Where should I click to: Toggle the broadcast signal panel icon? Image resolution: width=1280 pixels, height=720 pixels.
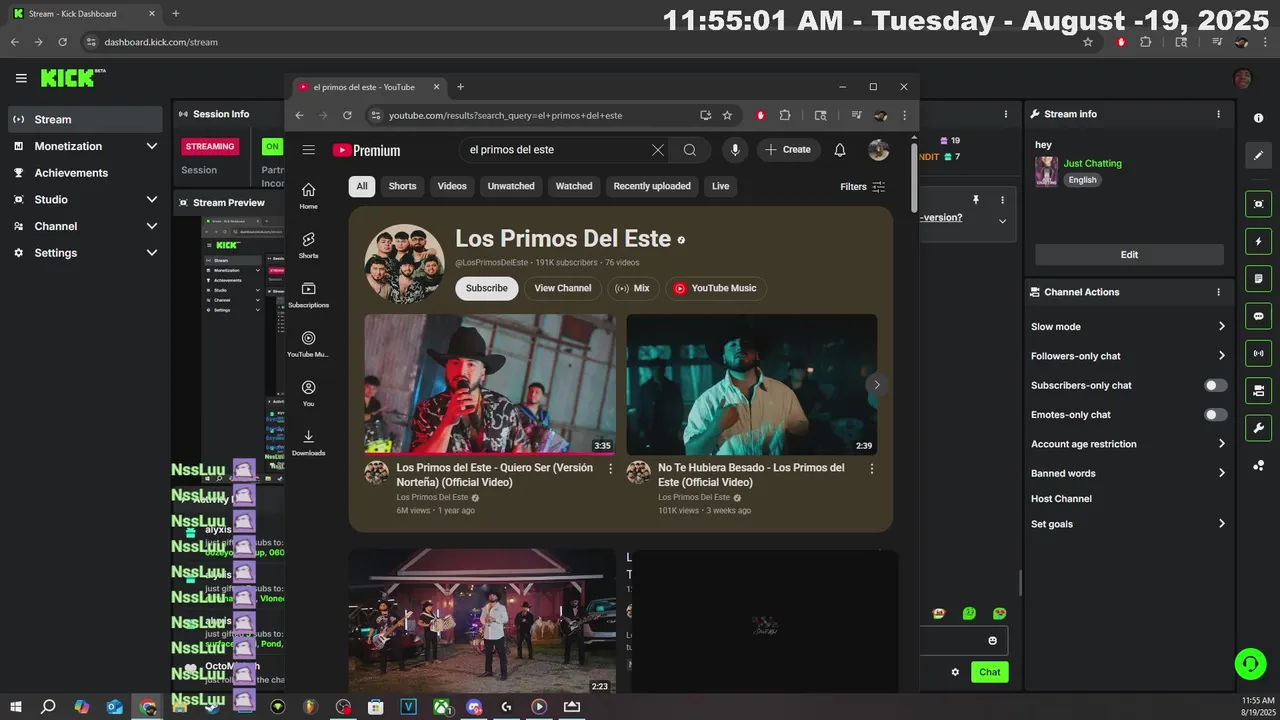[x=1258, y=353]
